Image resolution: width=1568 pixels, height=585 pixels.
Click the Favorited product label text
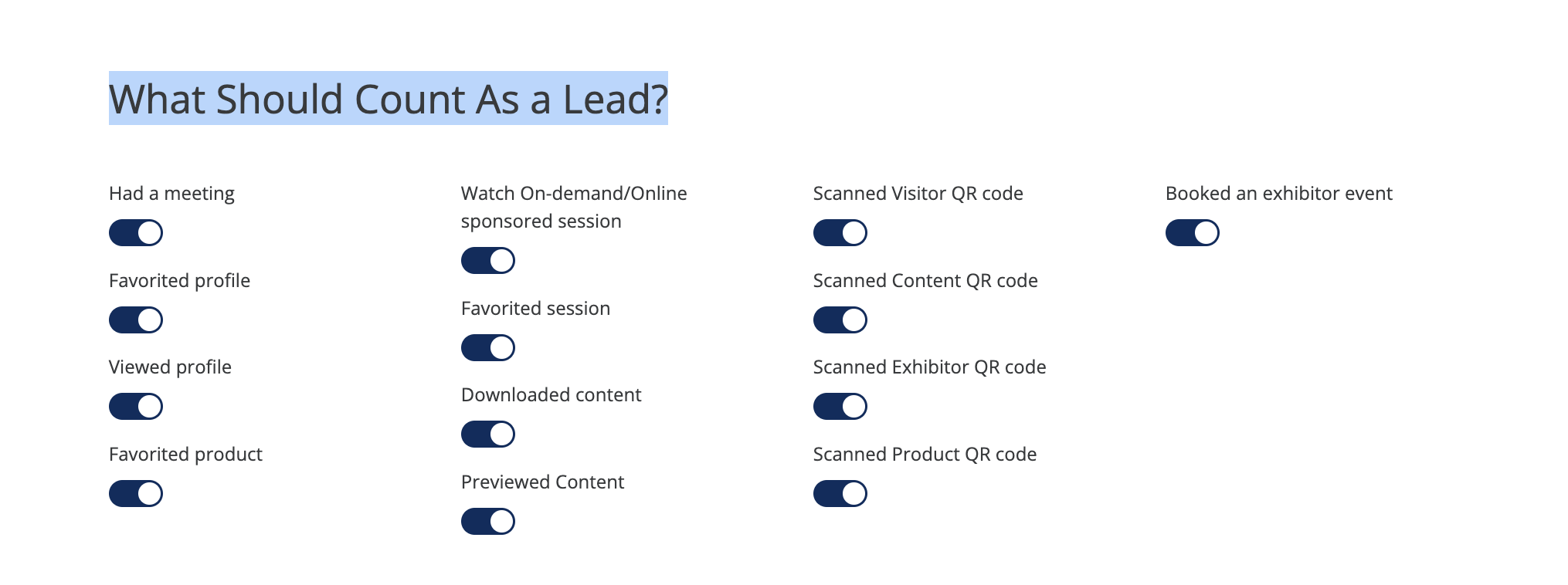(185, 455)
